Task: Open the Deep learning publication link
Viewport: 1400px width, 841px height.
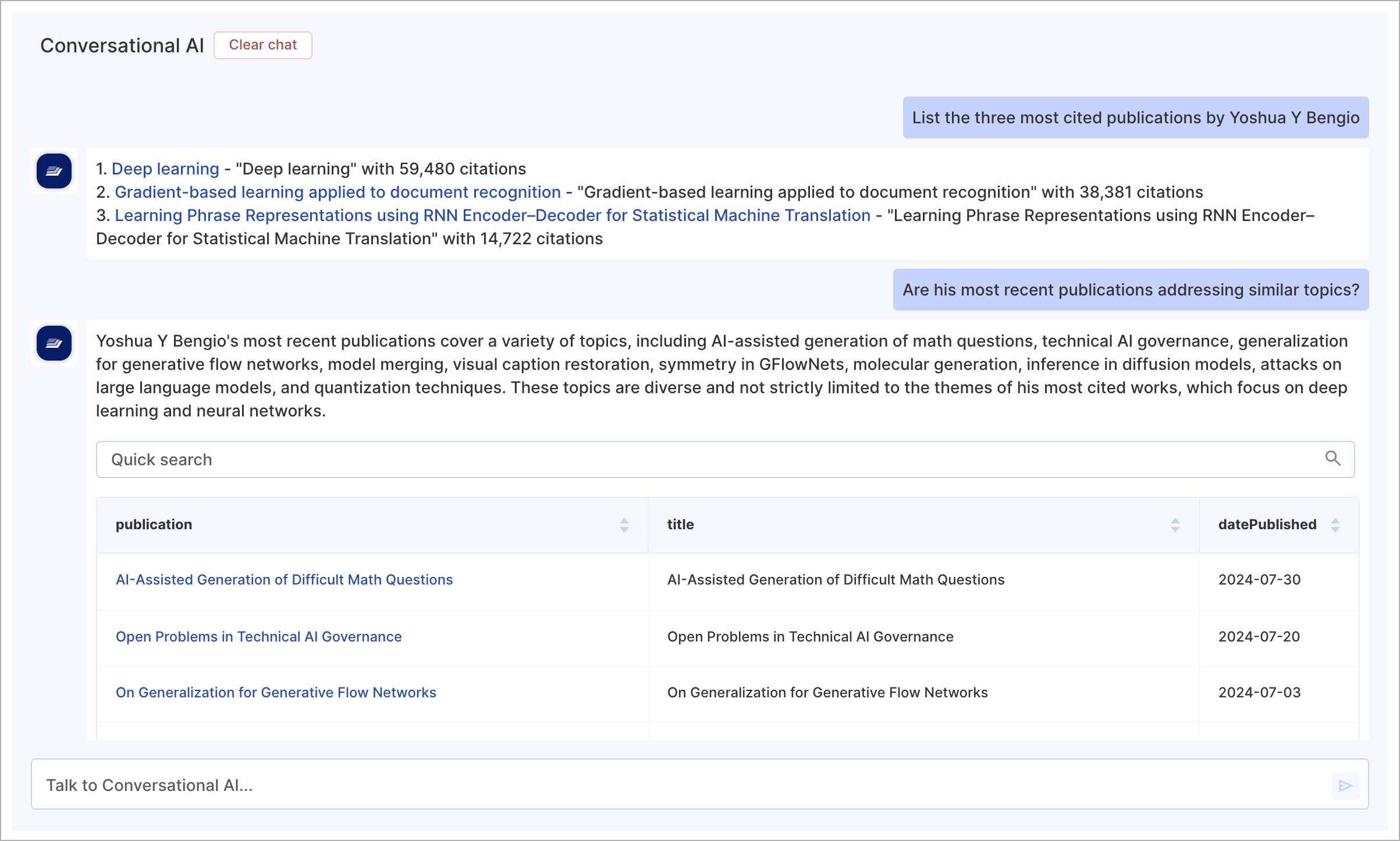Action: pos(165,169)
